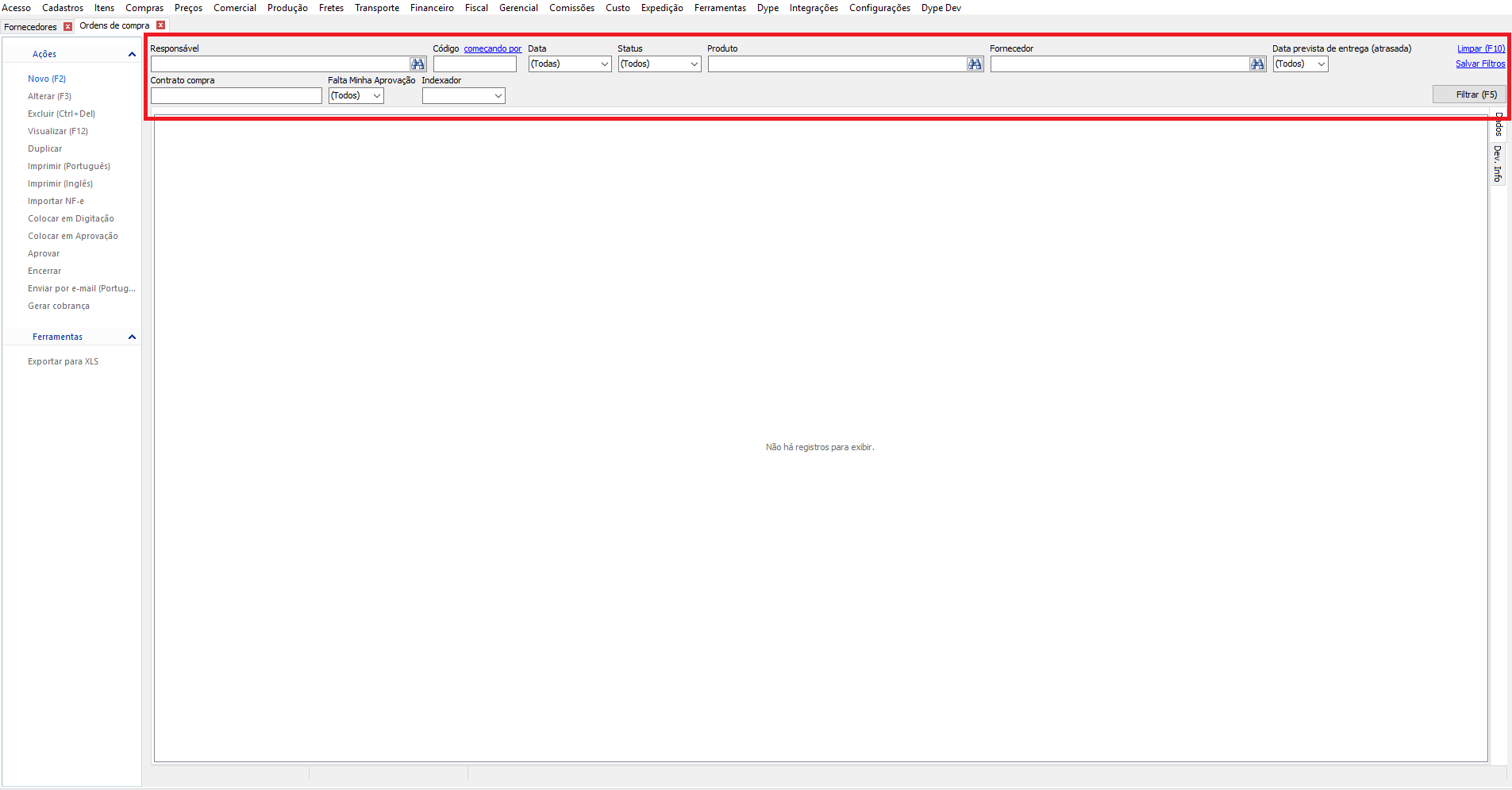Focus the Responsável input field

point(280,64)
